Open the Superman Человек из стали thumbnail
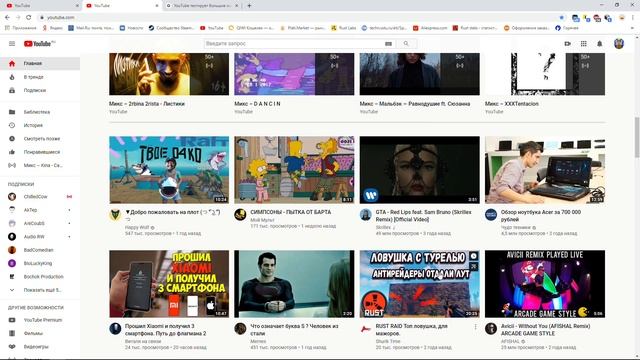The image size is (640, 360). (294, 284)
